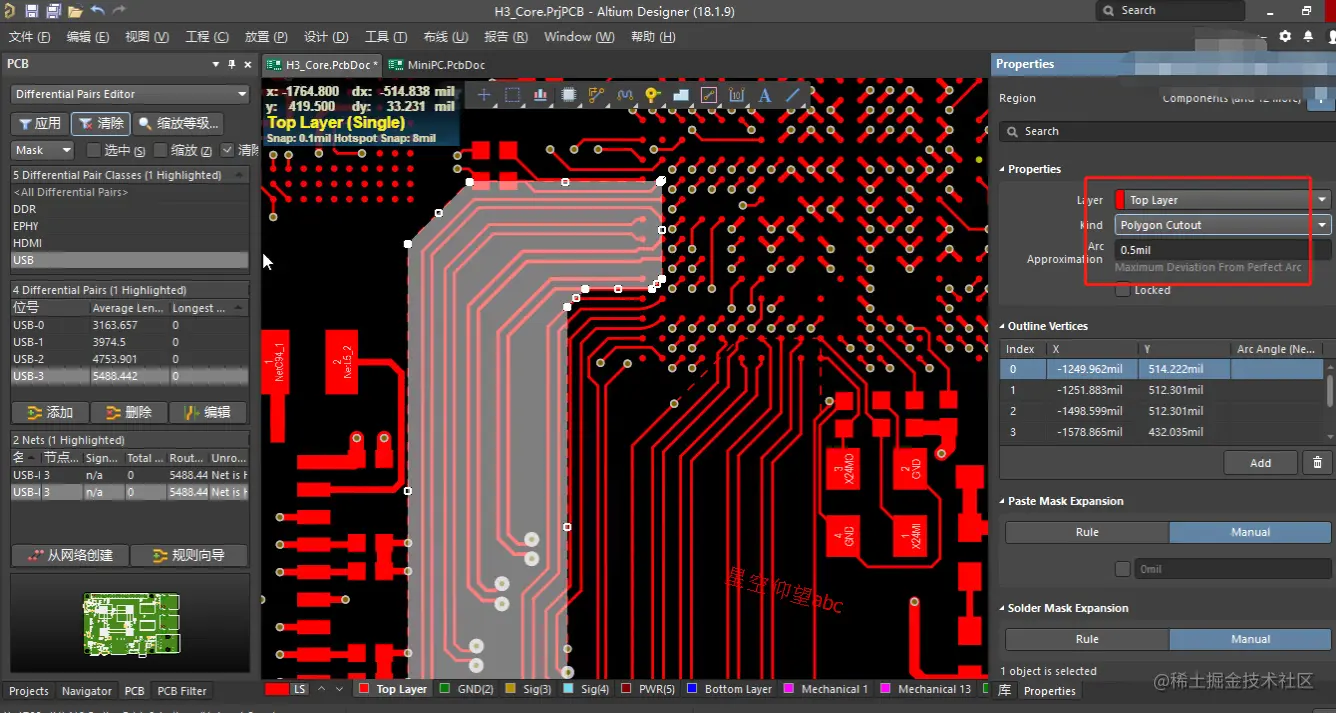The height and width of the screenshot is (713, 1336).
Task: Select the crosshair snap tool in active bar
Action: pos(484,95)
